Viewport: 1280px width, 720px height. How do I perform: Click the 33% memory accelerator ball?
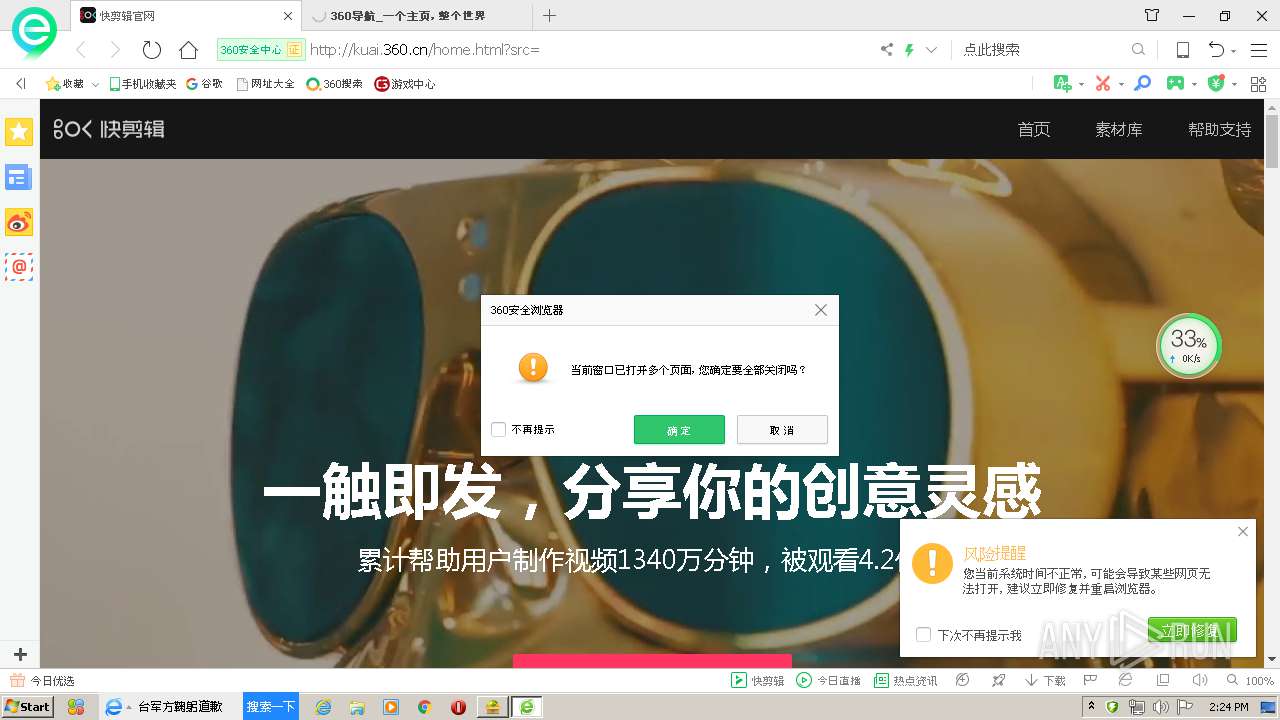click(1189, 346)
